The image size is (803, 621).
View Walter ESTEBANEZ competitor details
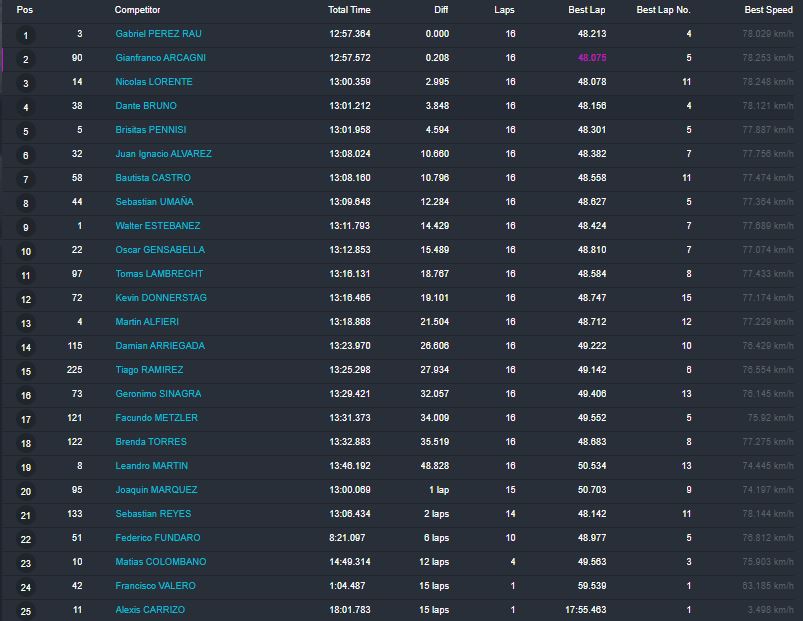coord(157,226)
